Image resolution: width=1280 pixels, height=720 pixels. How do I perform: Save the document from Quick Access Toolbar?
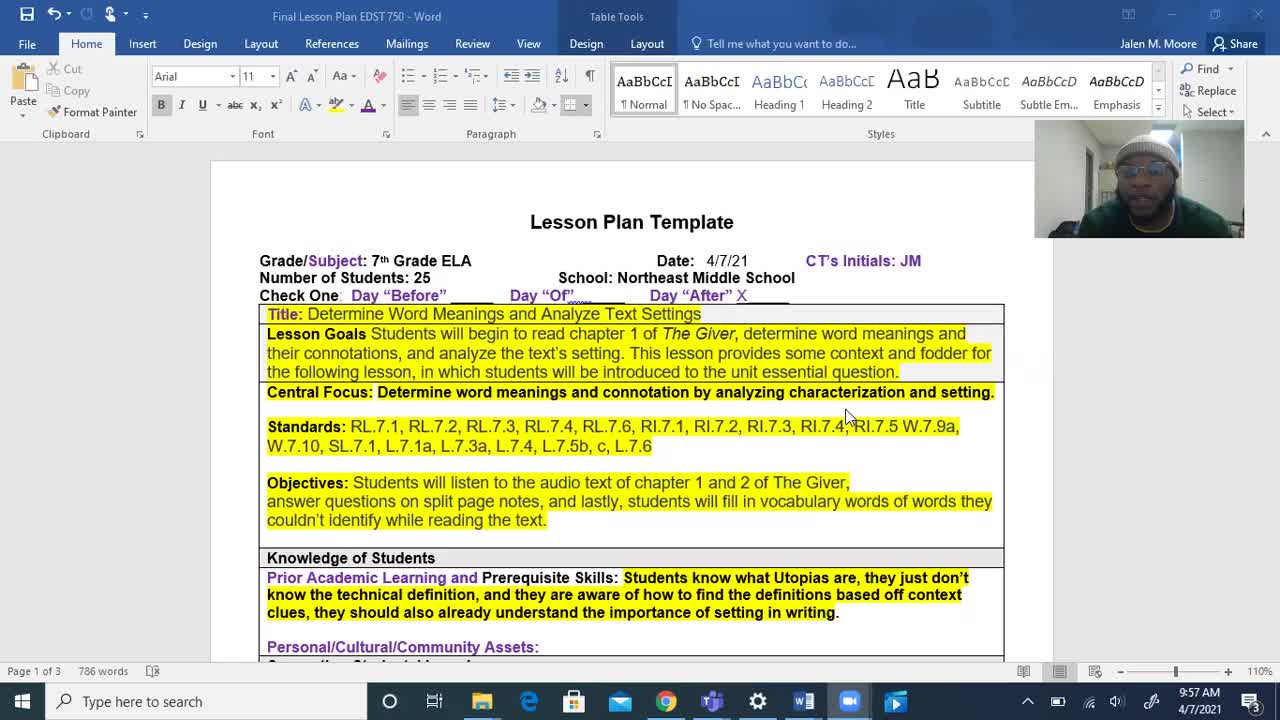coord(27,14)
